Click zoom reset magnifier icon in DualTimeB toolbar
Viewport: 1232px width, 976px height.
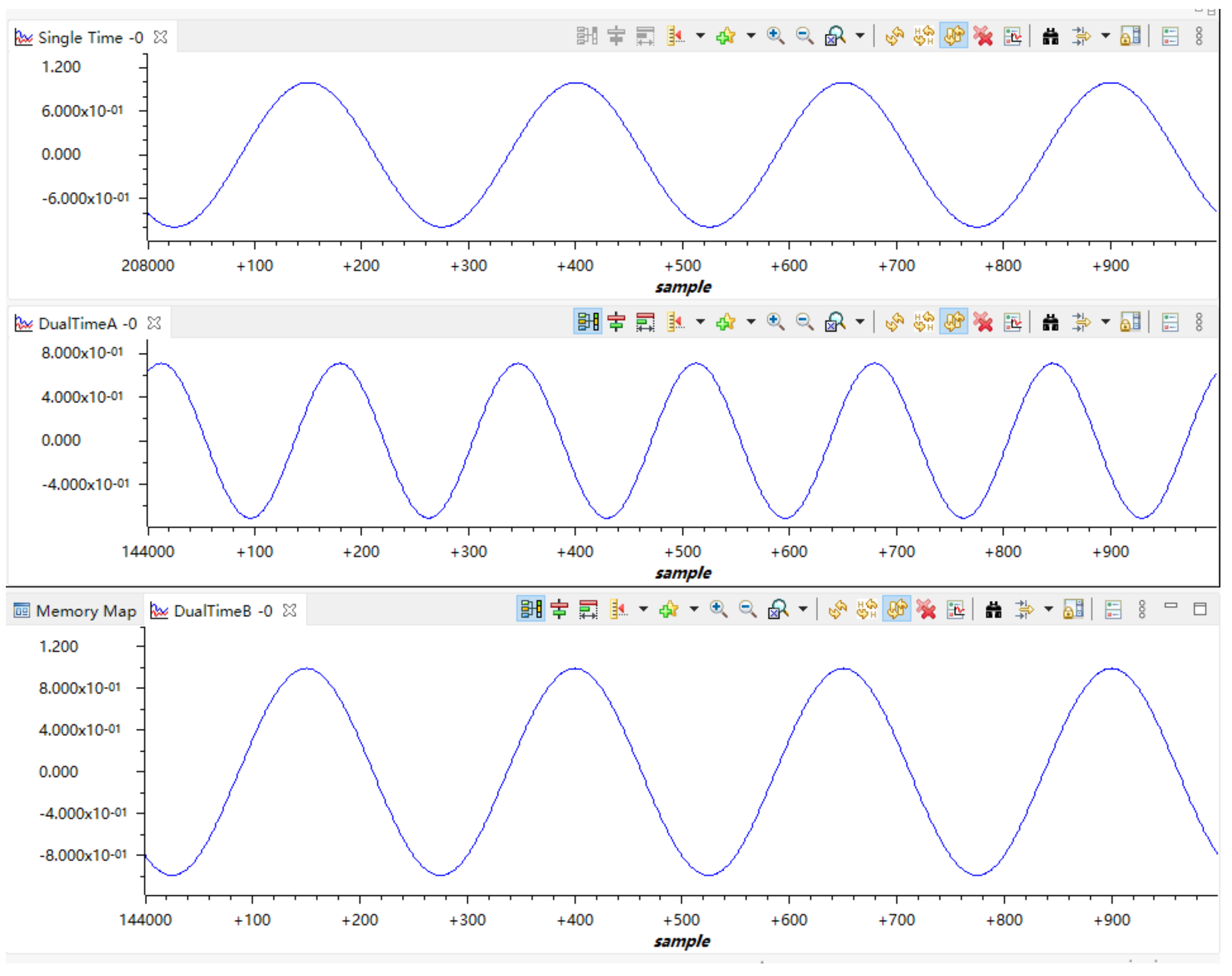point(778,610)
